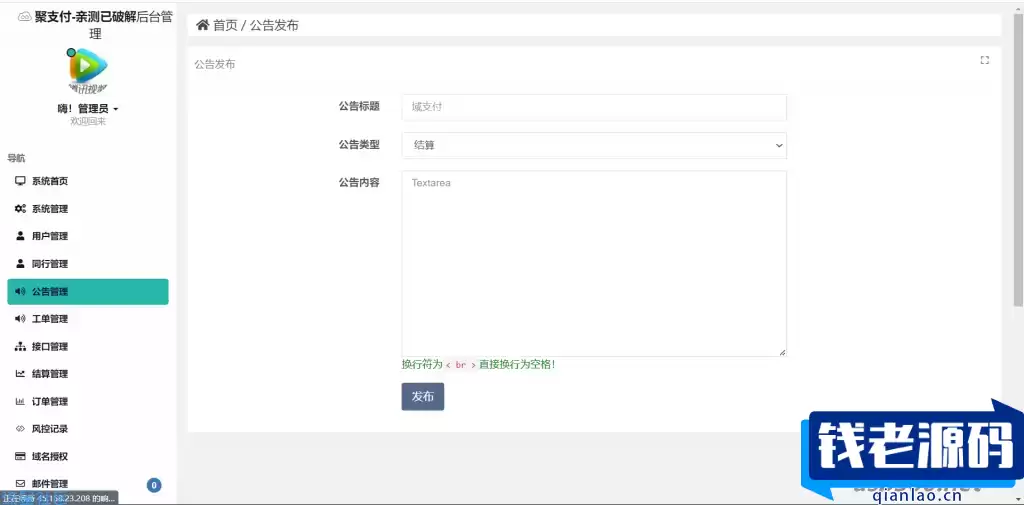Click the 换行符为 br hint text

[479, 365]
